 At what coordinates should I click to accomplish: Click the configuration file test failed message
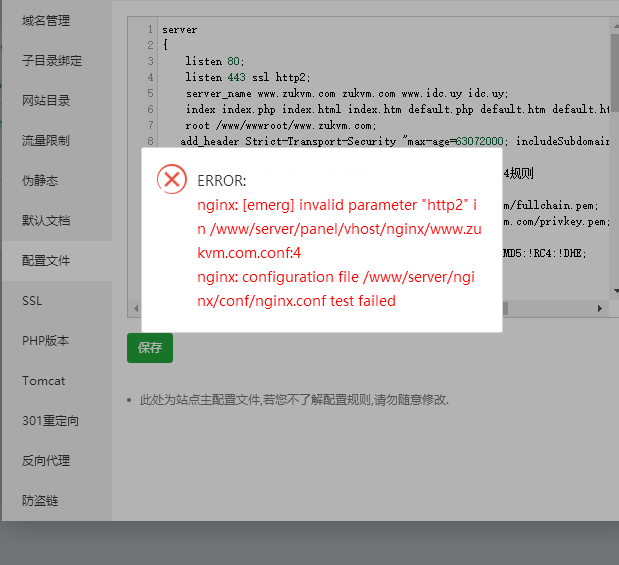[x=336, y=289]
